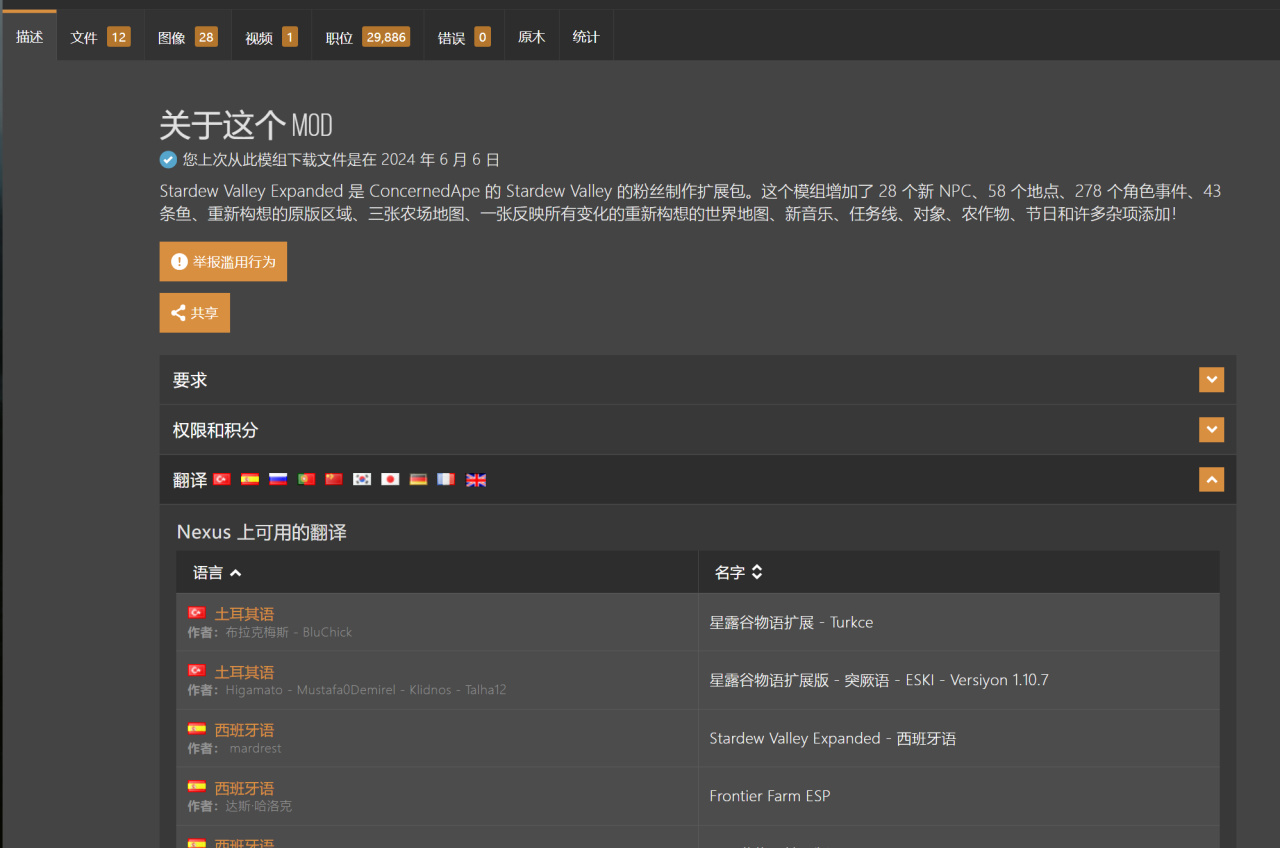Switch to the 图像 tab
This screenshot has height=848, width=1280.
point(187,37)
